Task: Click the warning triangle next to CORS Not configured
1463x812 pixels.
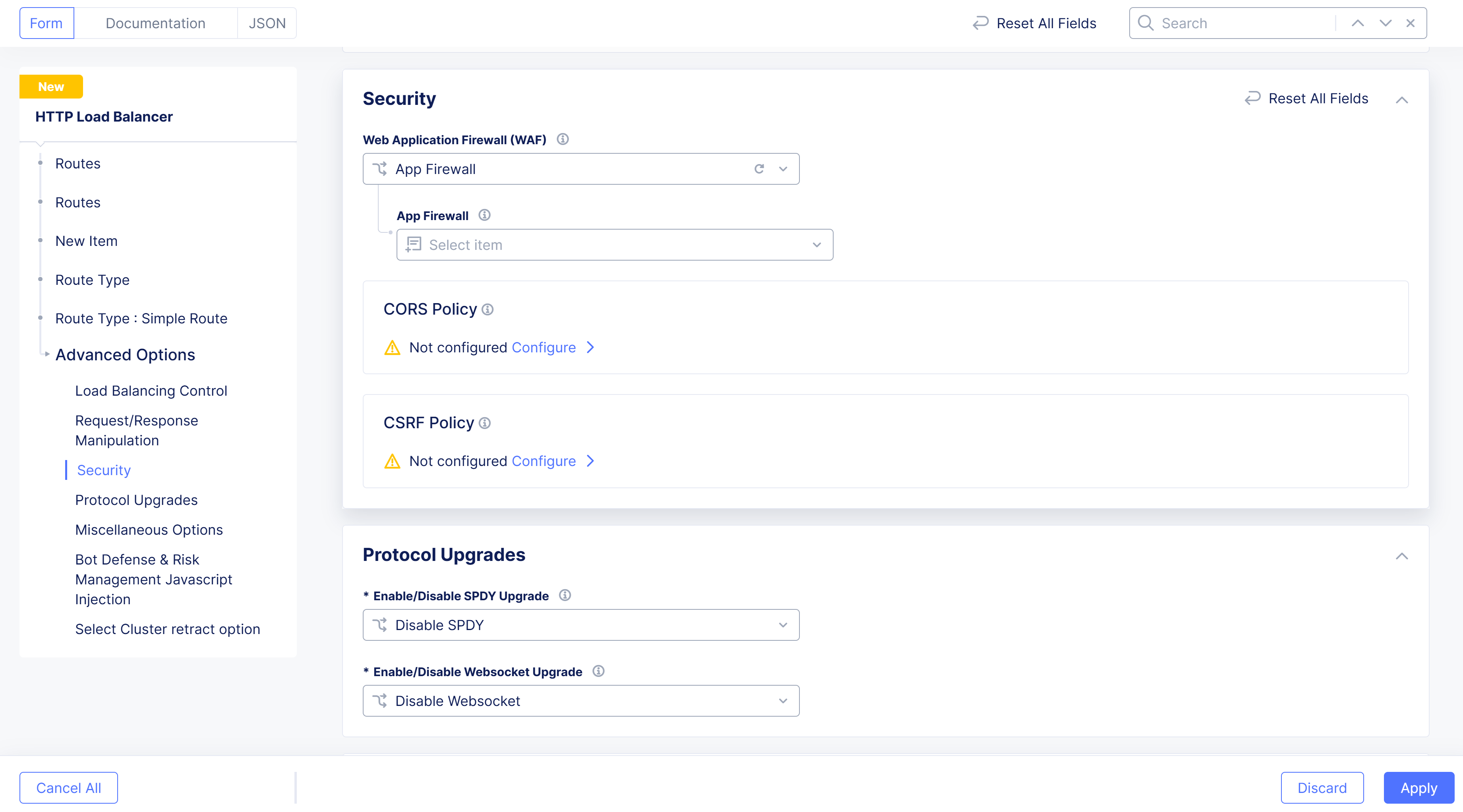Action: (392, 347)
